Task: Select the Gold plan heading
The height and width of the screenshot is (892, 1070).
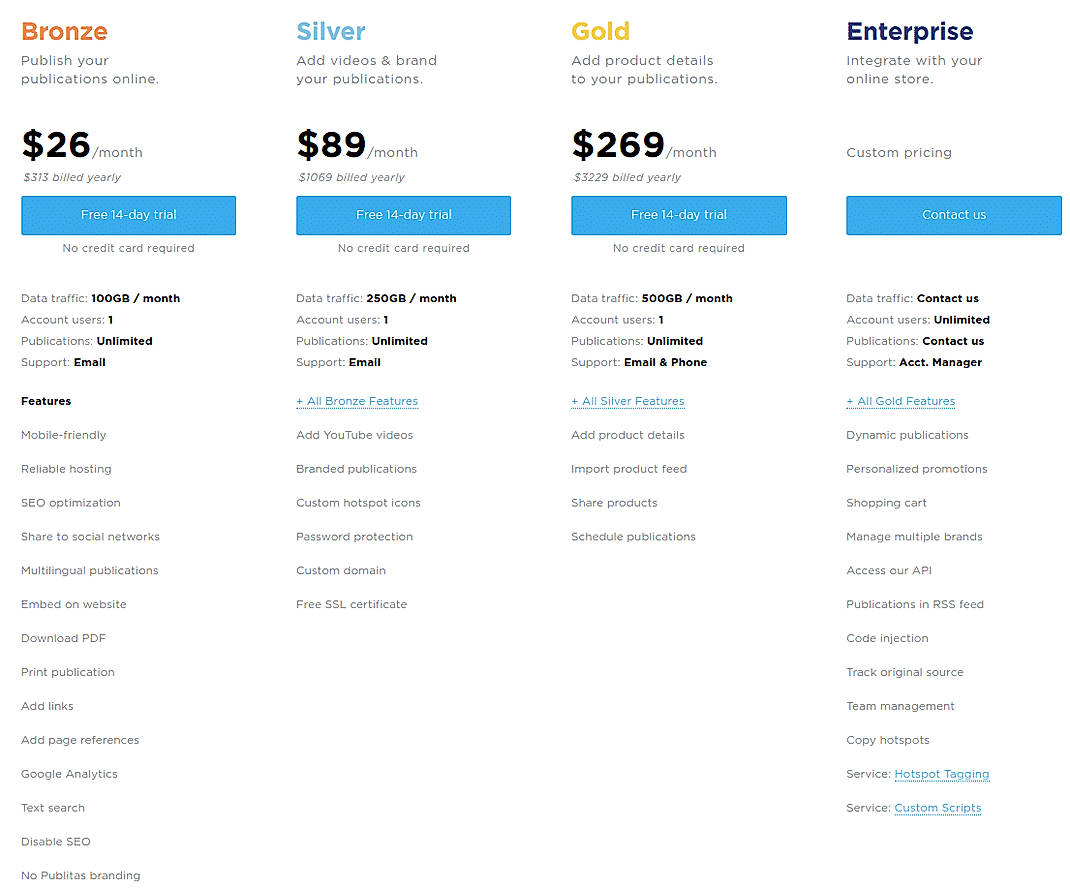Action: coord(601,31)
